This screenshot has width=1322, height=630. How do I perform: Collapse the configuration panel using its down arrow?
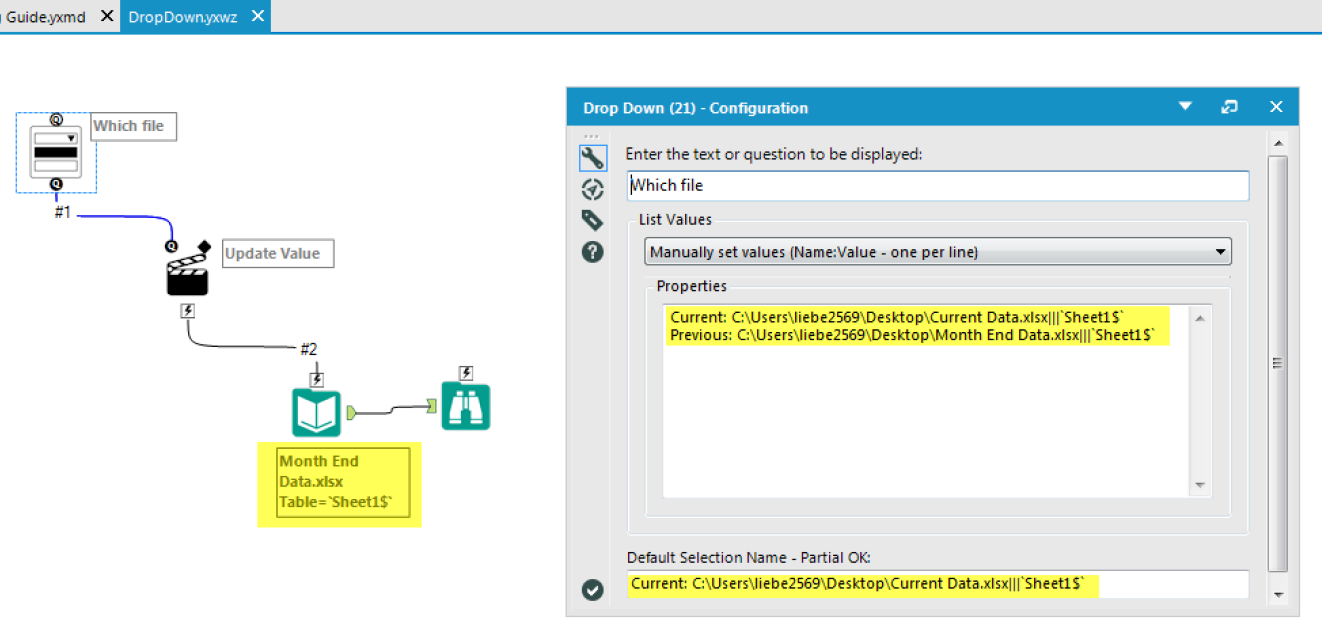pos(1185,107)
